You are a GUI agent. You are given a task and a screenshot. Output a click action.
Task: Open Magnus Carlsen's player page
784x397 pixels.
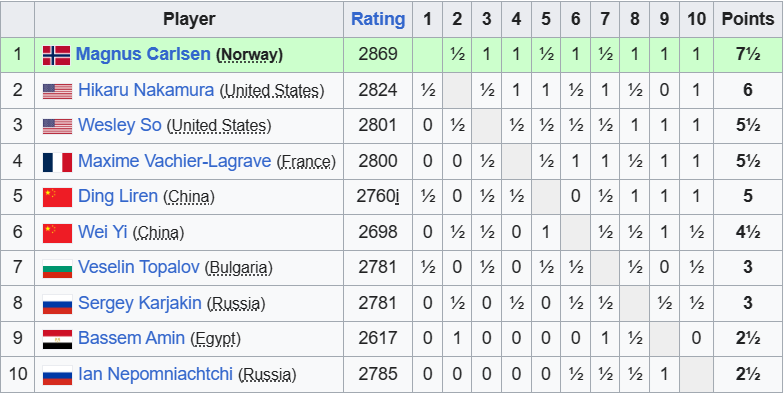143,54
